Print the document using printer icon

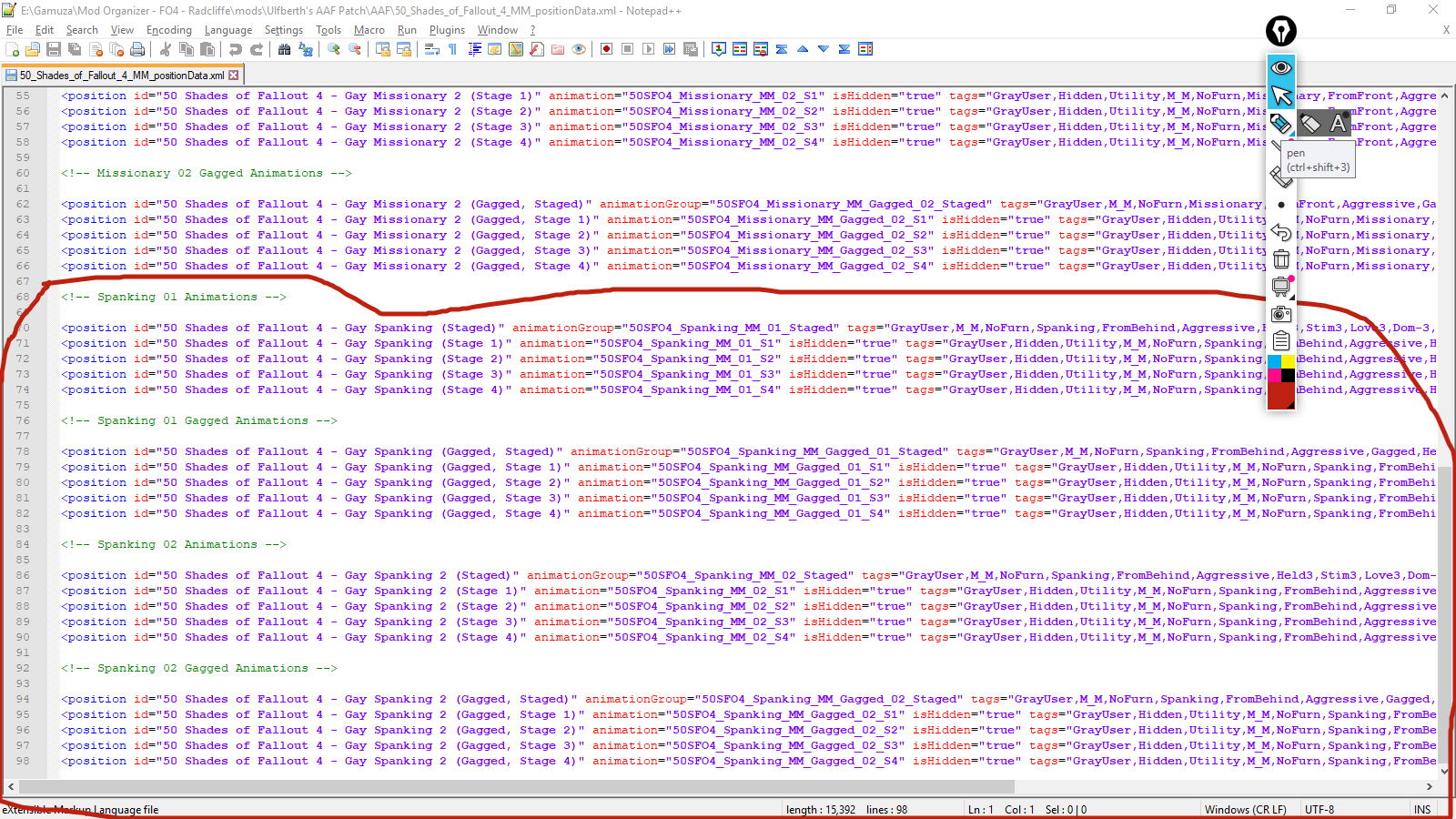tap(137, 49)
